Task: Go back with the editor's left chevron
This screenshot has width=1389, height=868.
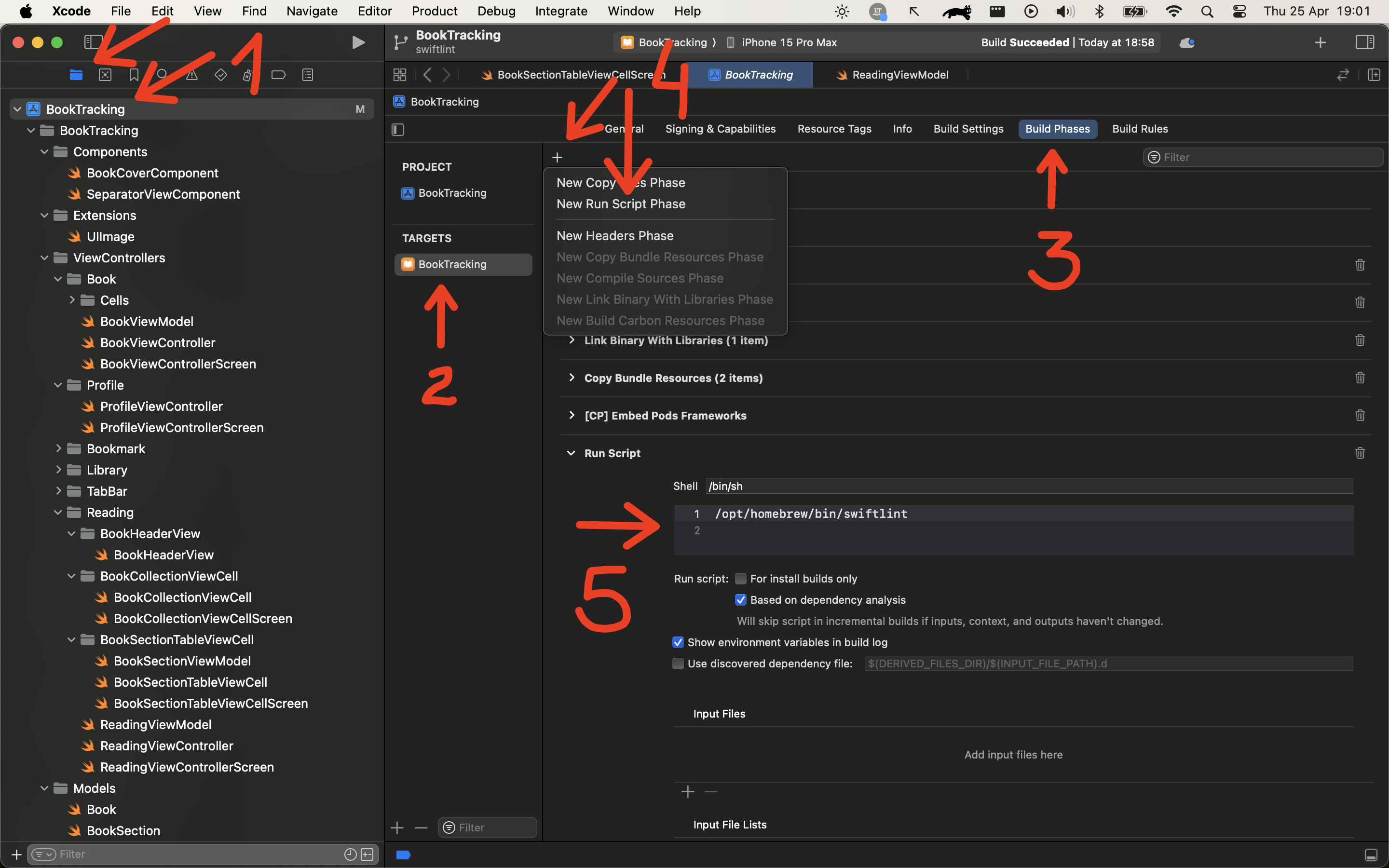Action: click(427, 75)
